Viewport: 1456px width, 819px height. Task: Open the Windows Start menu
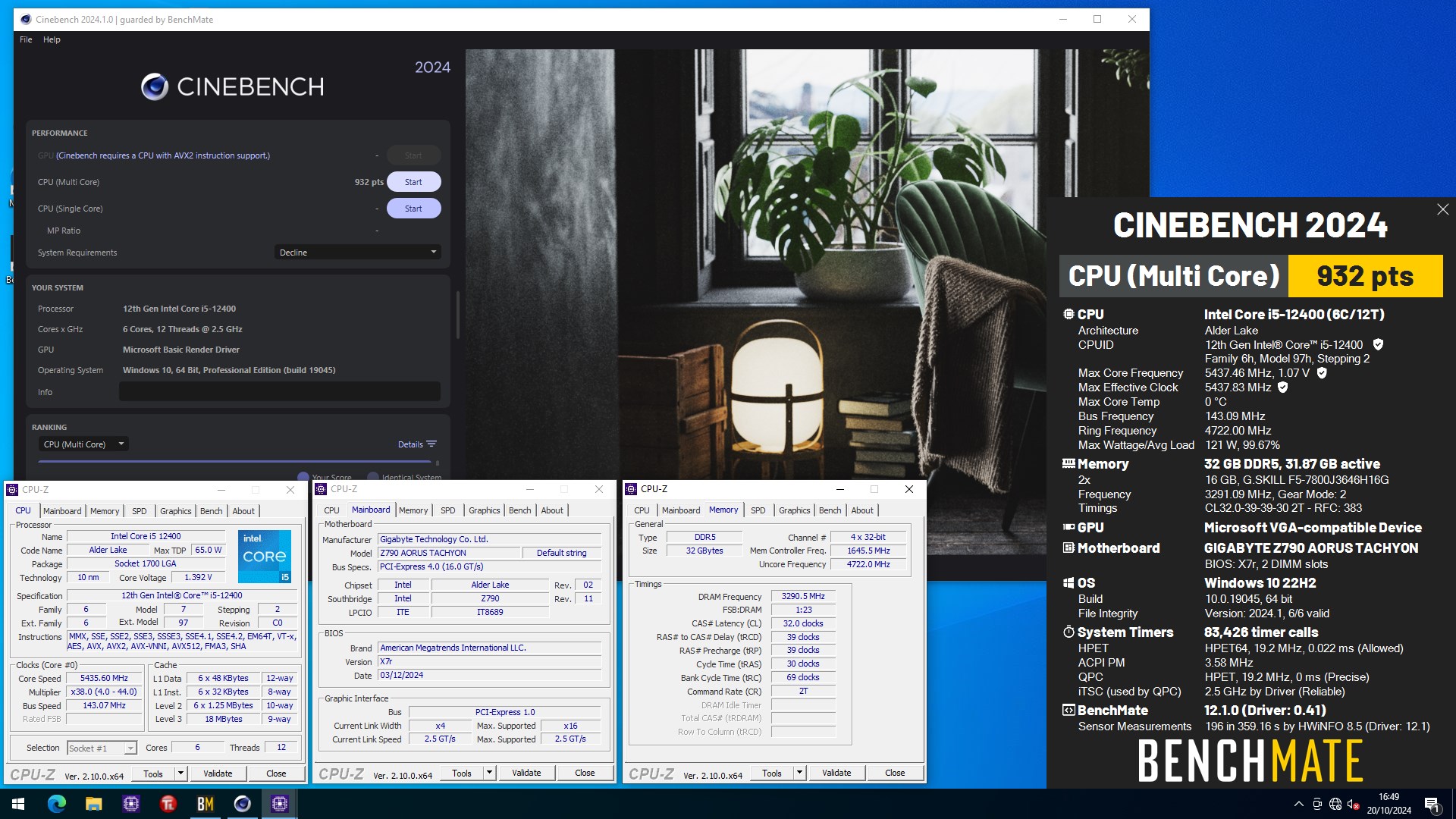(18, 804)
